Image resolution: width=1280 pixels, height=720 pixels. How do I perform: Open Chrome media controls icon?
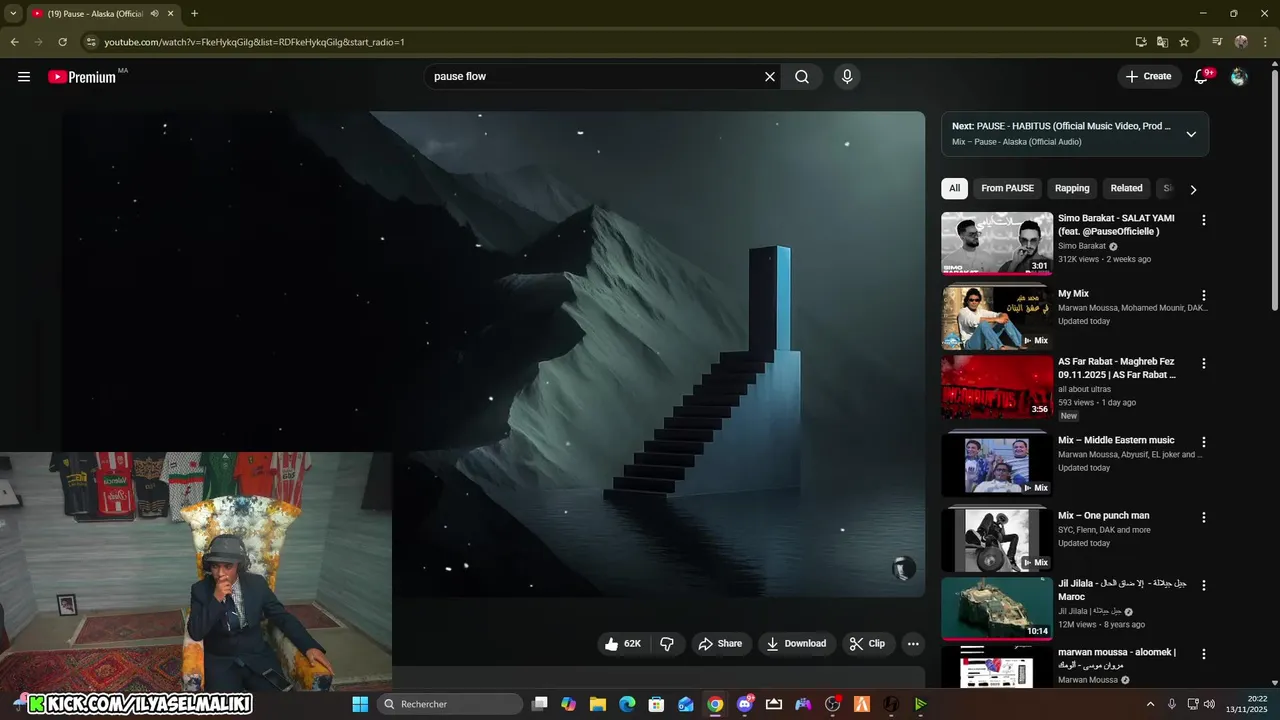click(1217, 42)
